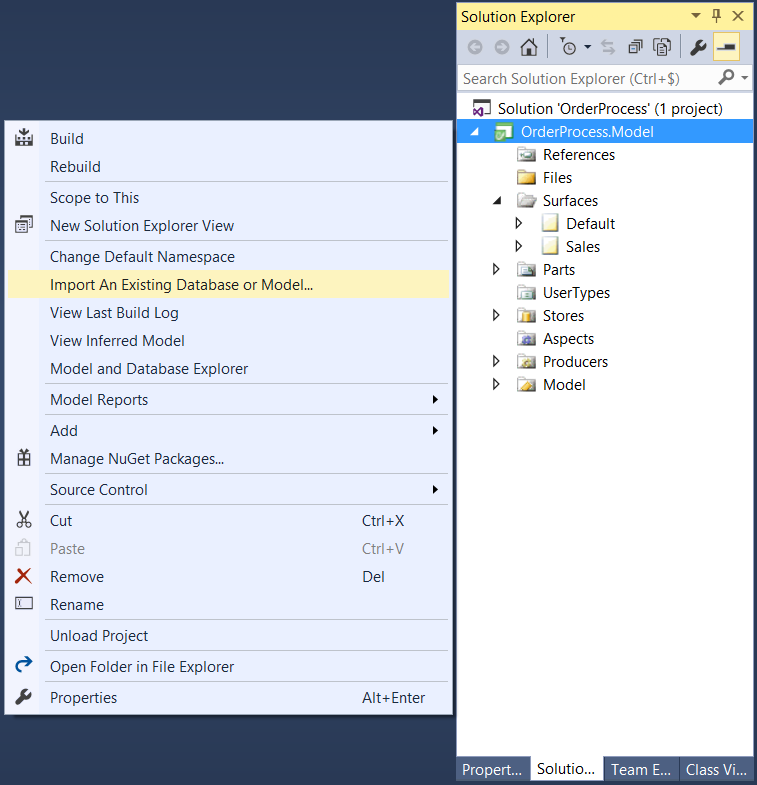Choose Import An Existing Database or Model
Screen dimensions: 757x785
tap(181, 285)
